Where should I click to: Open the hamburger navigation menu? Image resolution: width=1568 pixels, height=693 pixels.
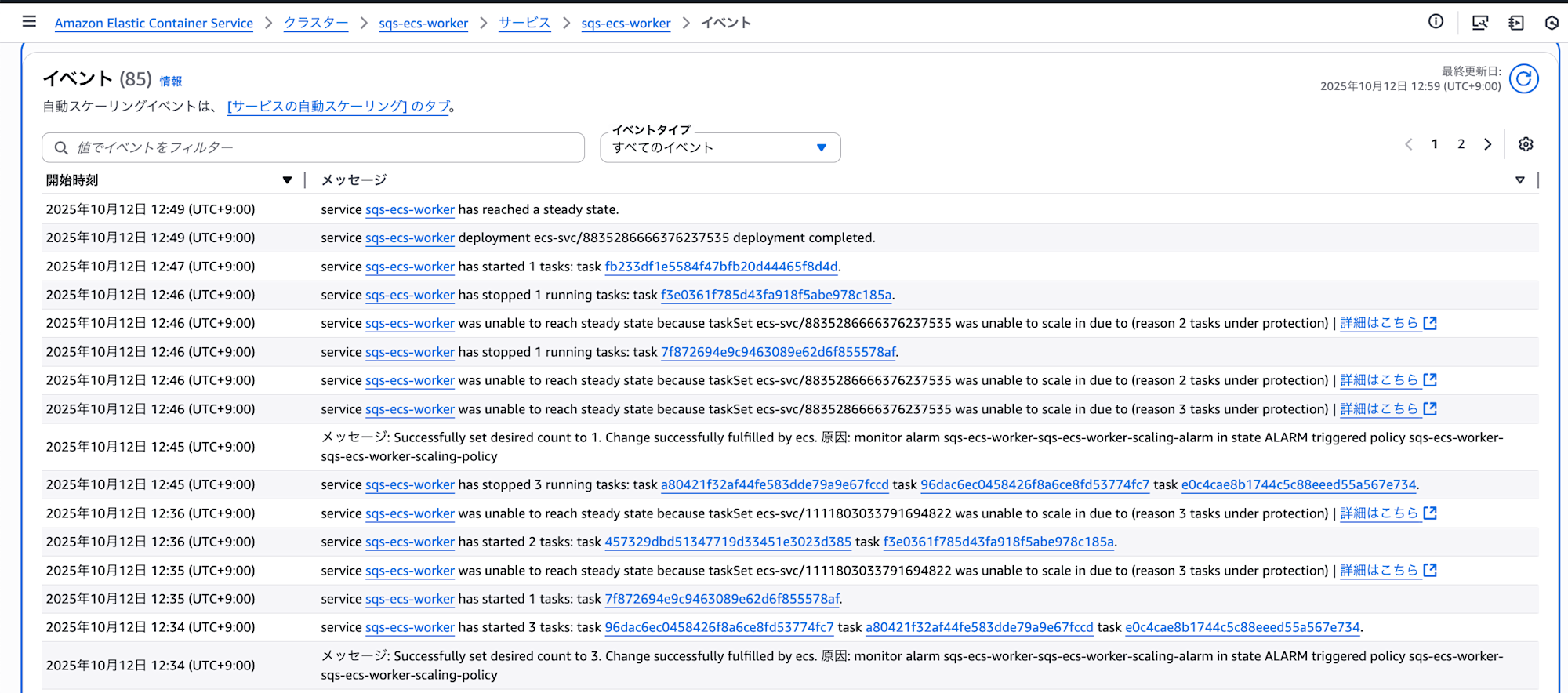(x=29, y=22)
